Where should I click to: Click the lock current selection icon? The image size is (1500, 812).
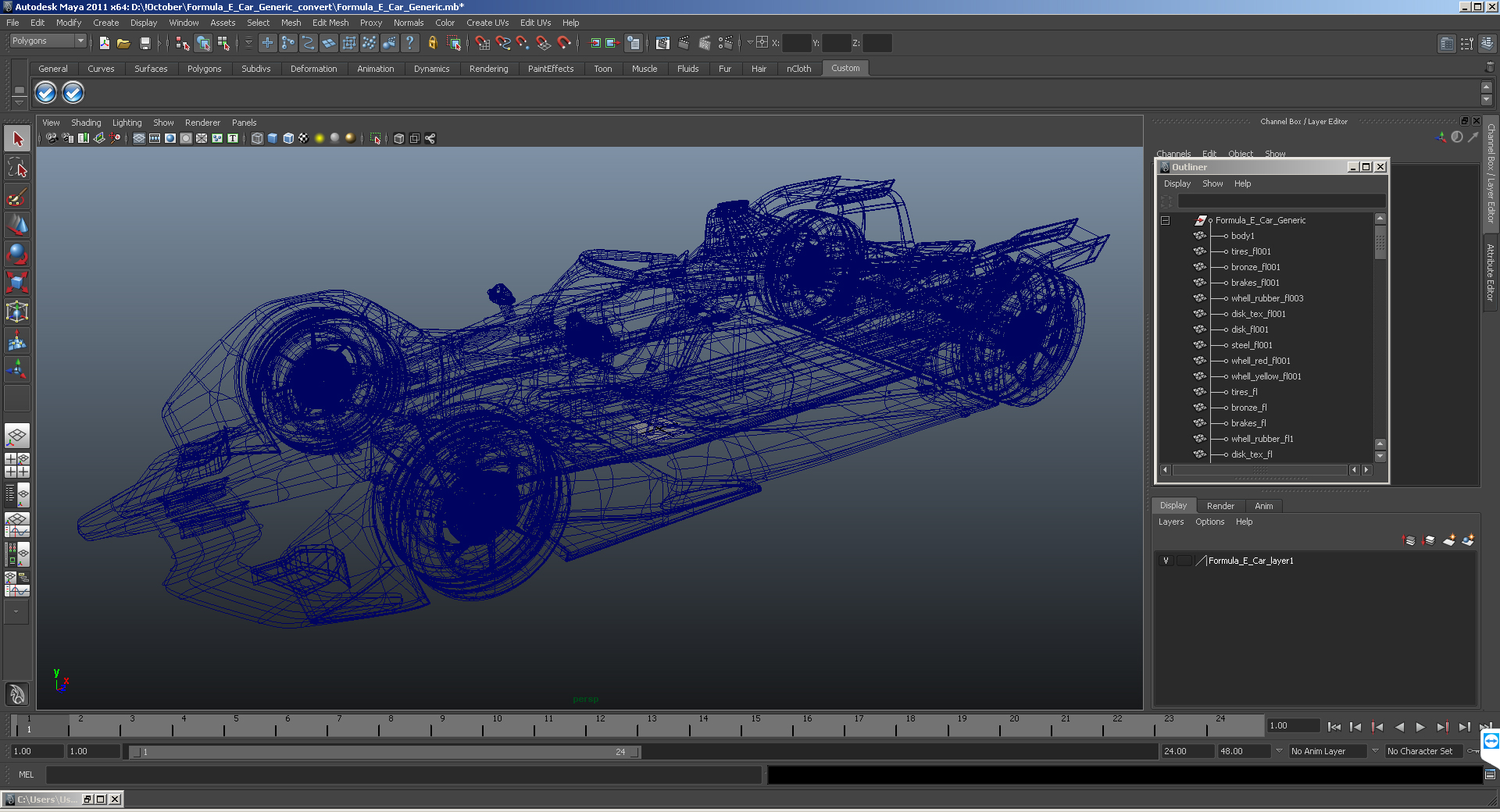pyautogui.click(x=432, y=43)
